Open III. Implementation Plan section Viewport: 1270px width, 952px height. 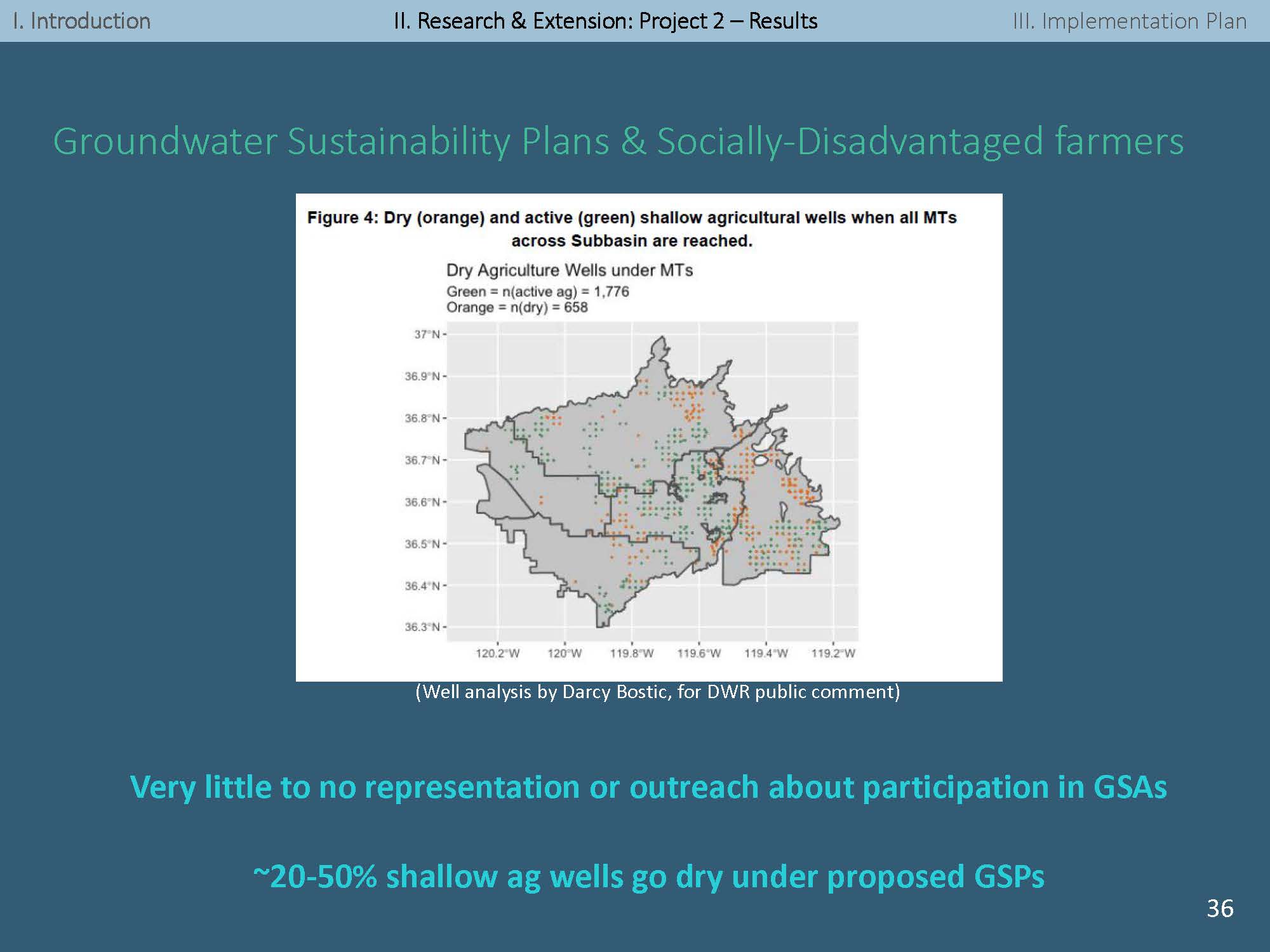1129,21
